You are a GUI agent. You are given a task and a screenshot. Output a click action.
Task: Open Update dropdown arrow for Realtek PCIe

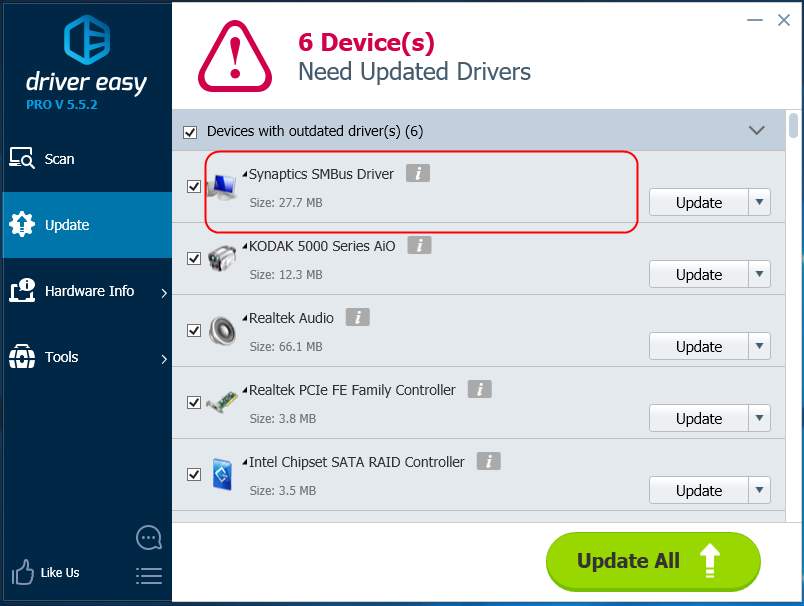click(x=759, y=418)
